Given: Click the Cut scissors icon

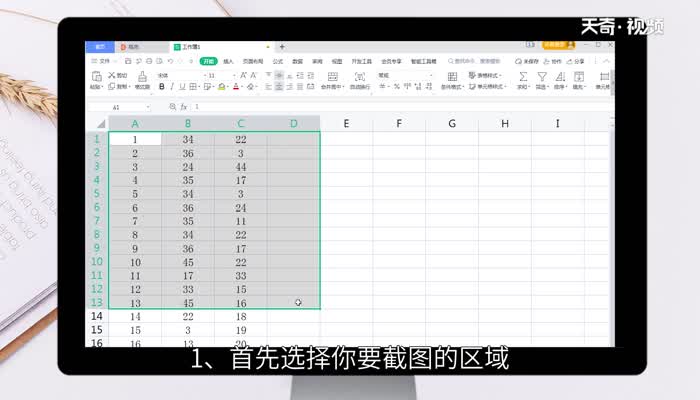Looking at the screenshot, I should point(112,75).
